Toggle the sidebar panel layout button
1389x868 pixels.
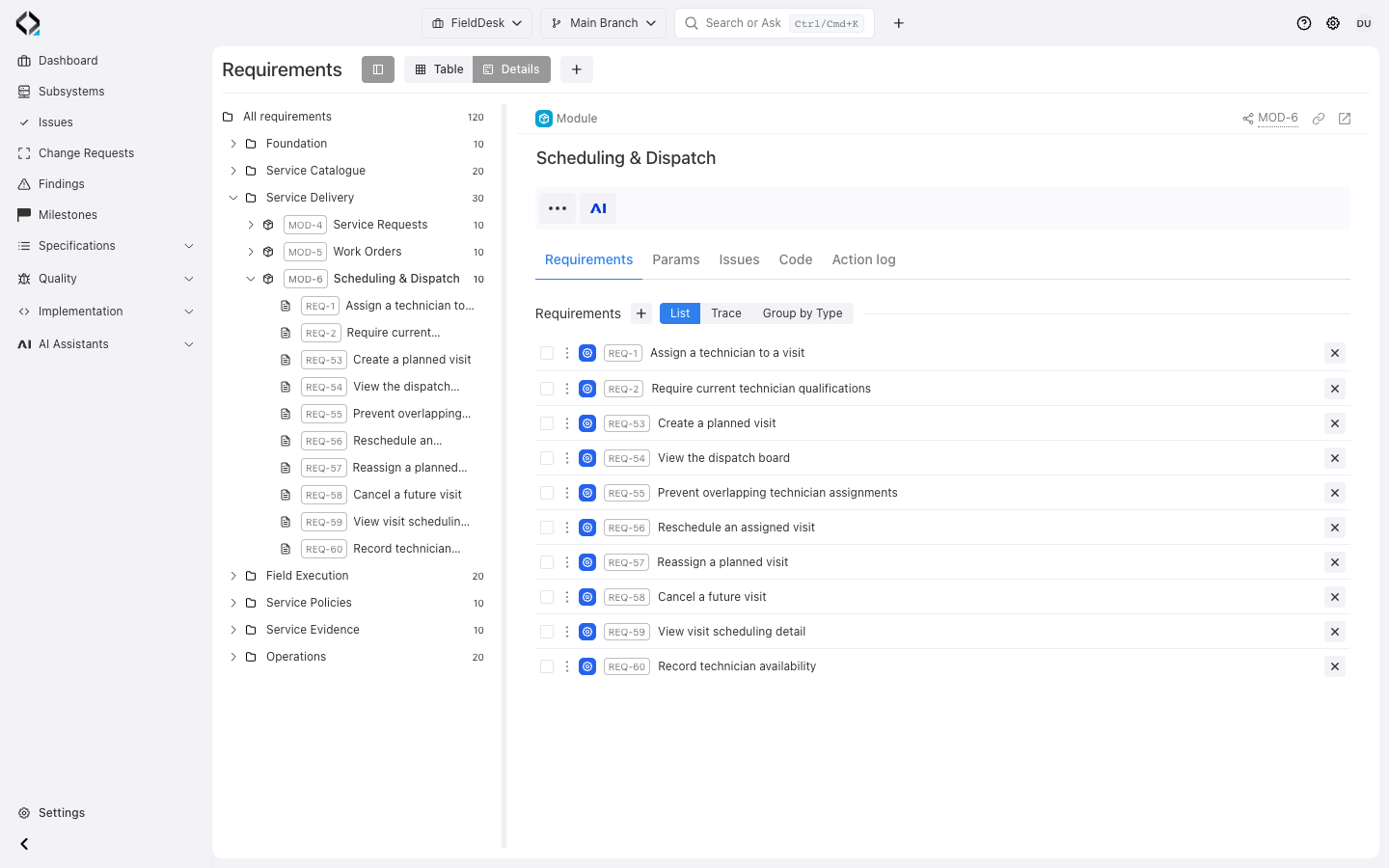pos(378,69)
